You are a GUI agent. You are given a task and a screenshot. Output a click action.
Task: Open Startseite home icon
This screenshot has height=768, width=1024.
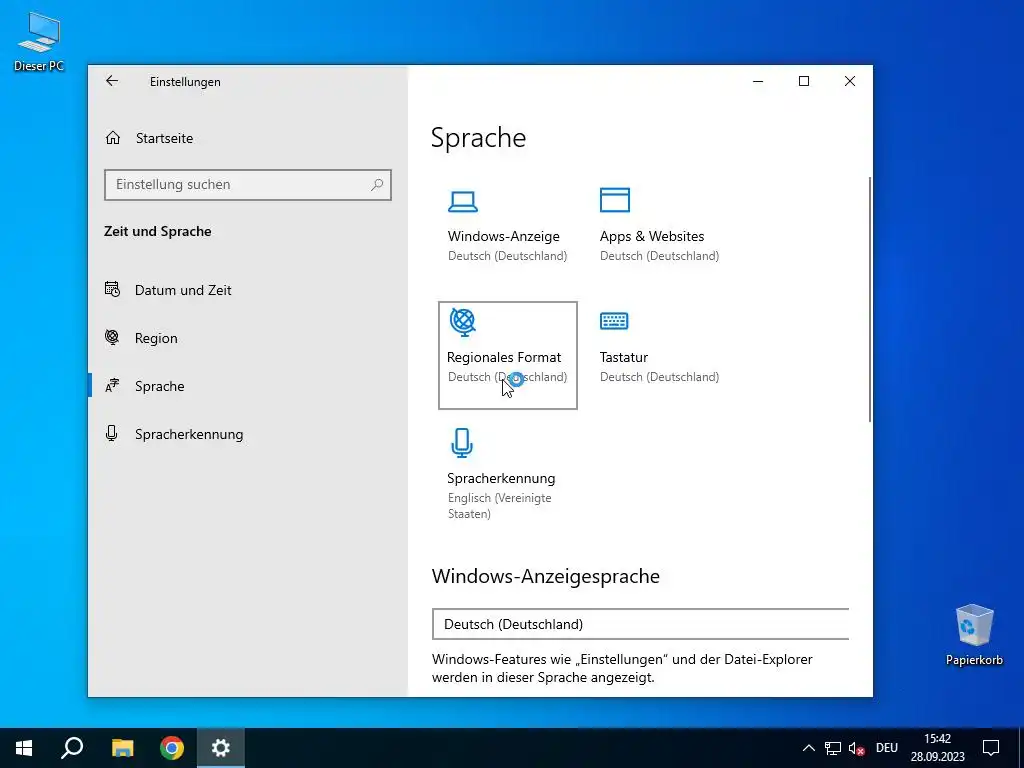coord(113,138)
